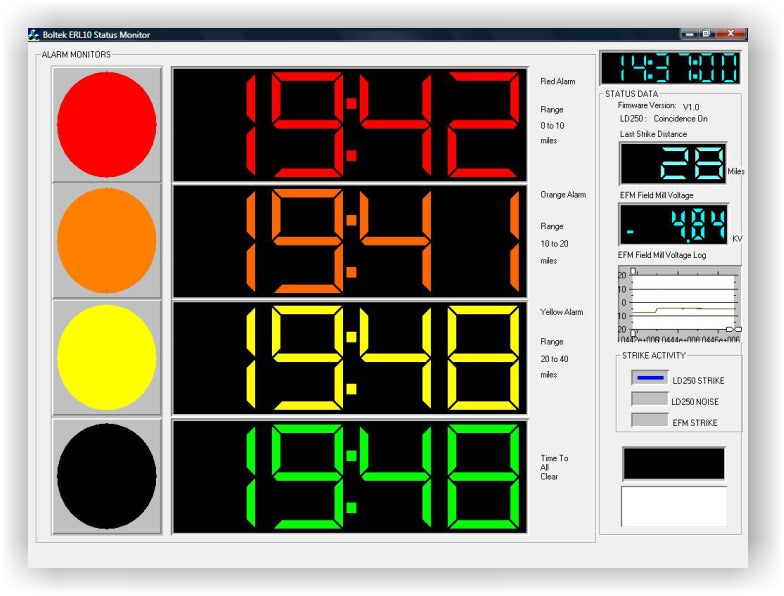The height and width of the screenshot is (596, 784).
Task: Click the Last Strike Distance readout
Action: click(x=673, y=163)
